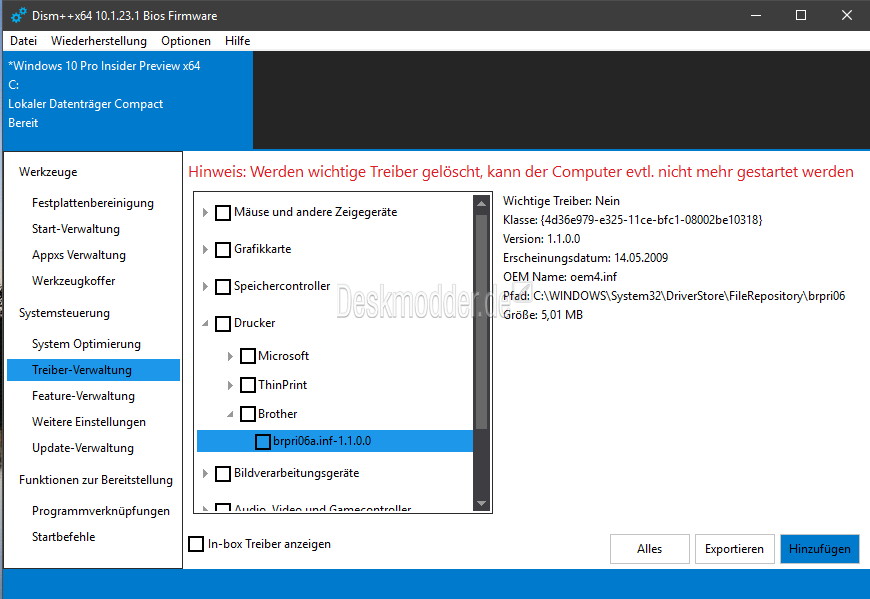Check the Grafikkarte checkbox

point(223,250)
